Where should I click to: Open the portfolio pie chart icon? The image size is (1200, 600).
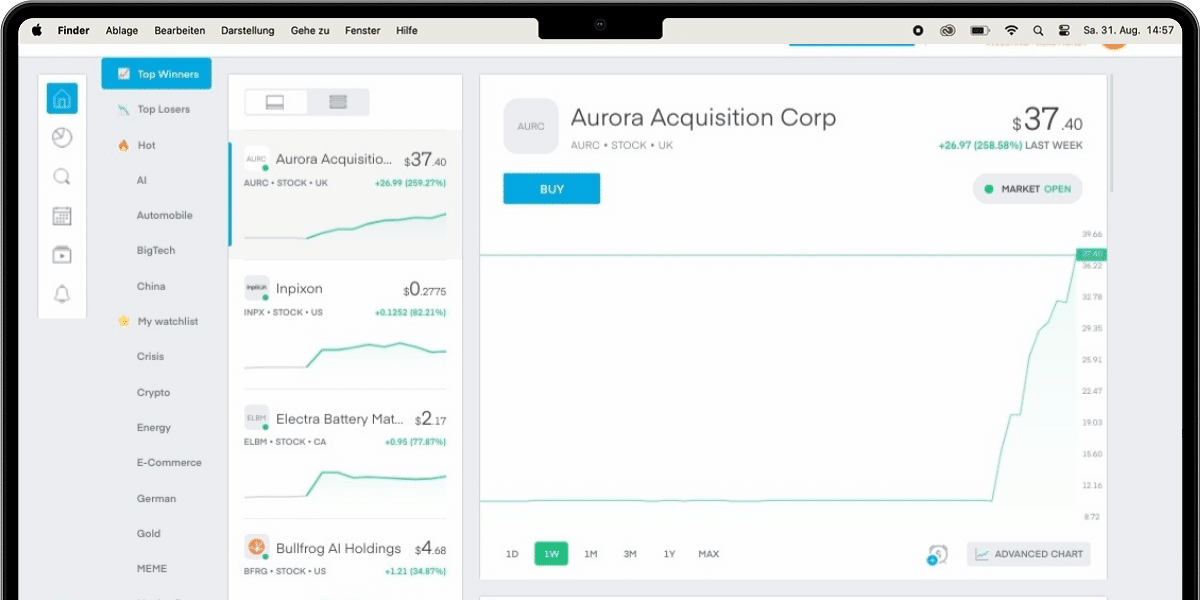(62, 138)
